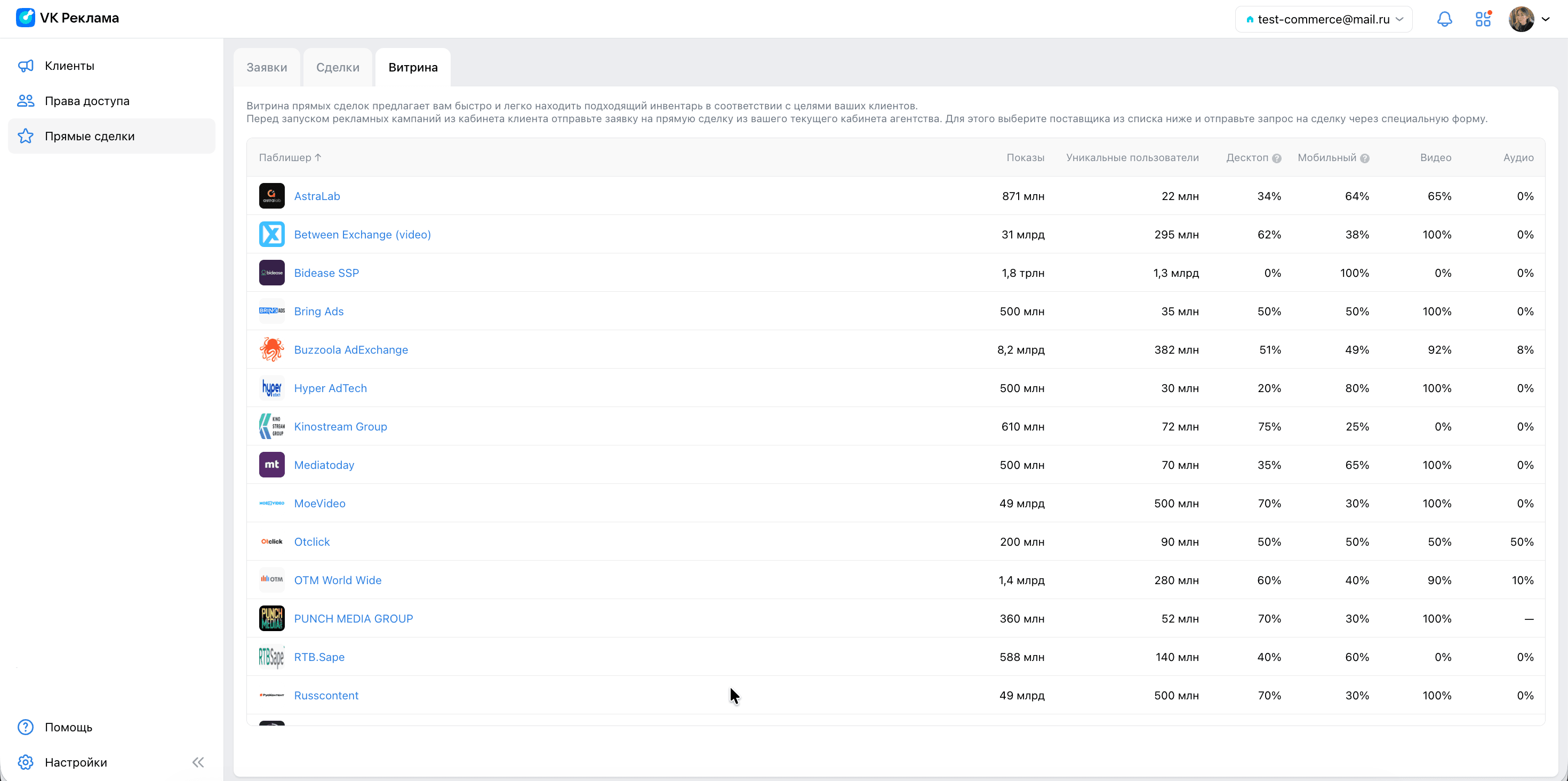The image size is (1568, 781).
Task: Open Mediatoday publisher link
Action: point(324,465)
